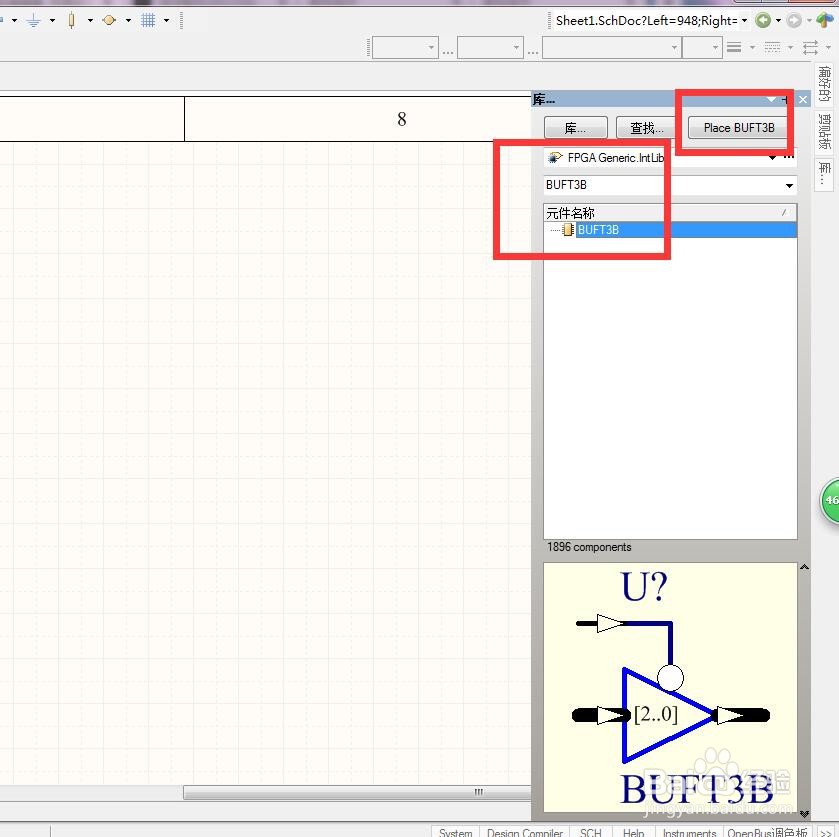Screen dimensions: 839x837
Task: Click the 查找... search button
Action: [646, 128]
